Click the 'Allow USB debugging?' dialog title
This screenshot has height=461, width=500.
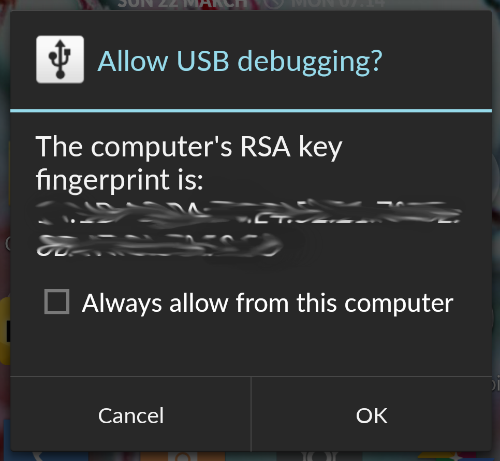tap(240, 62)
